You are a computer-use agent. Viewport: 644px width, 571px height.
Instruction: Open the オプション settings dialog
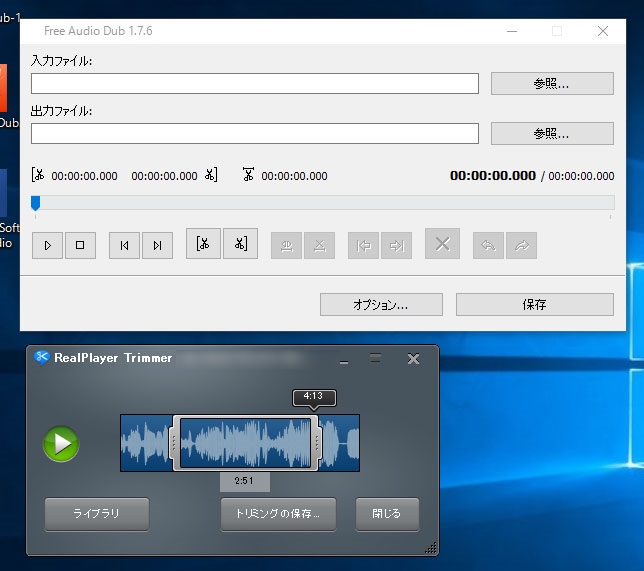tap(381, 304)
